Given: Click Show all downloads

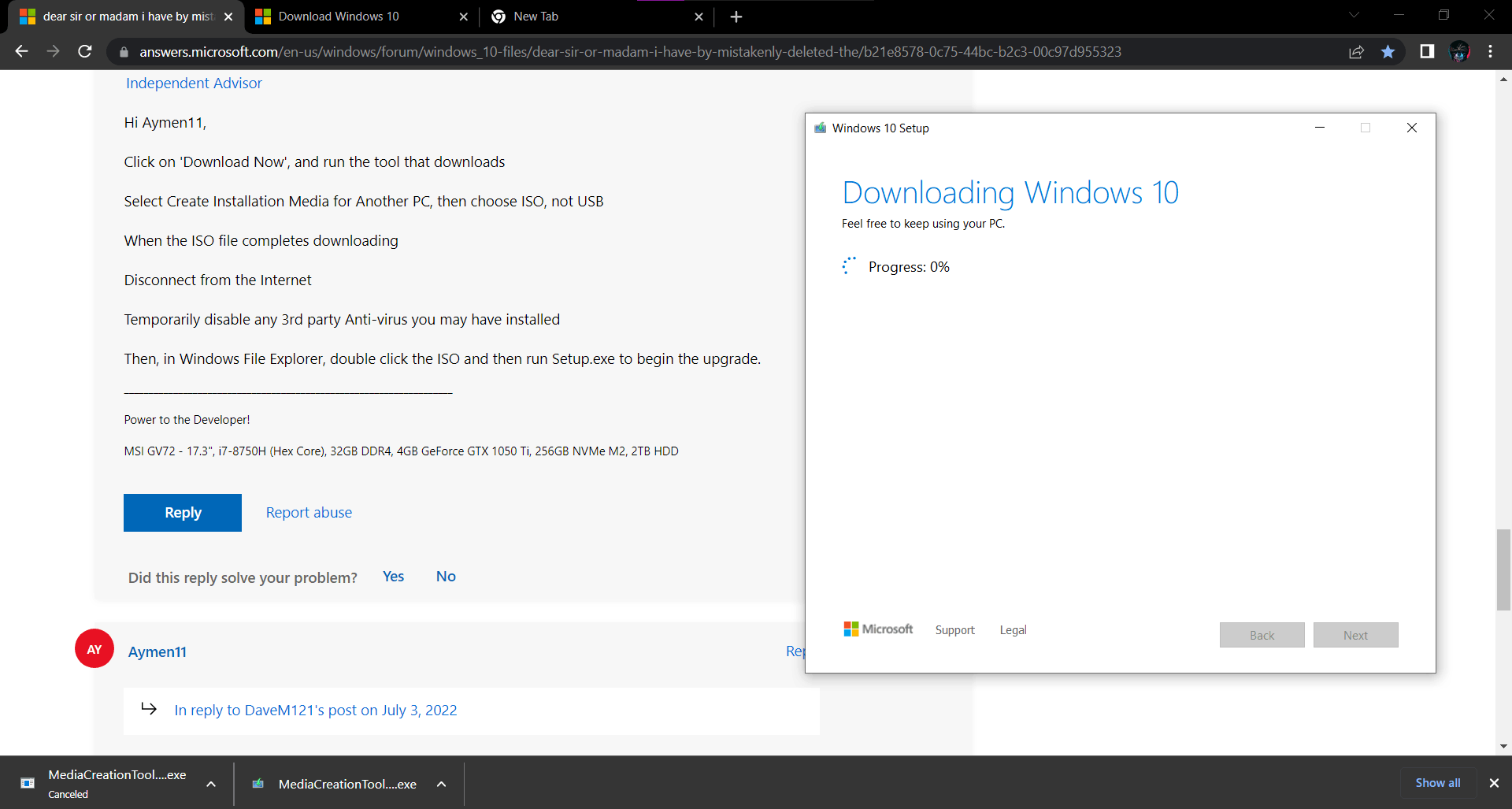Looking at the screenshot, I should [x=1437, y=783].
